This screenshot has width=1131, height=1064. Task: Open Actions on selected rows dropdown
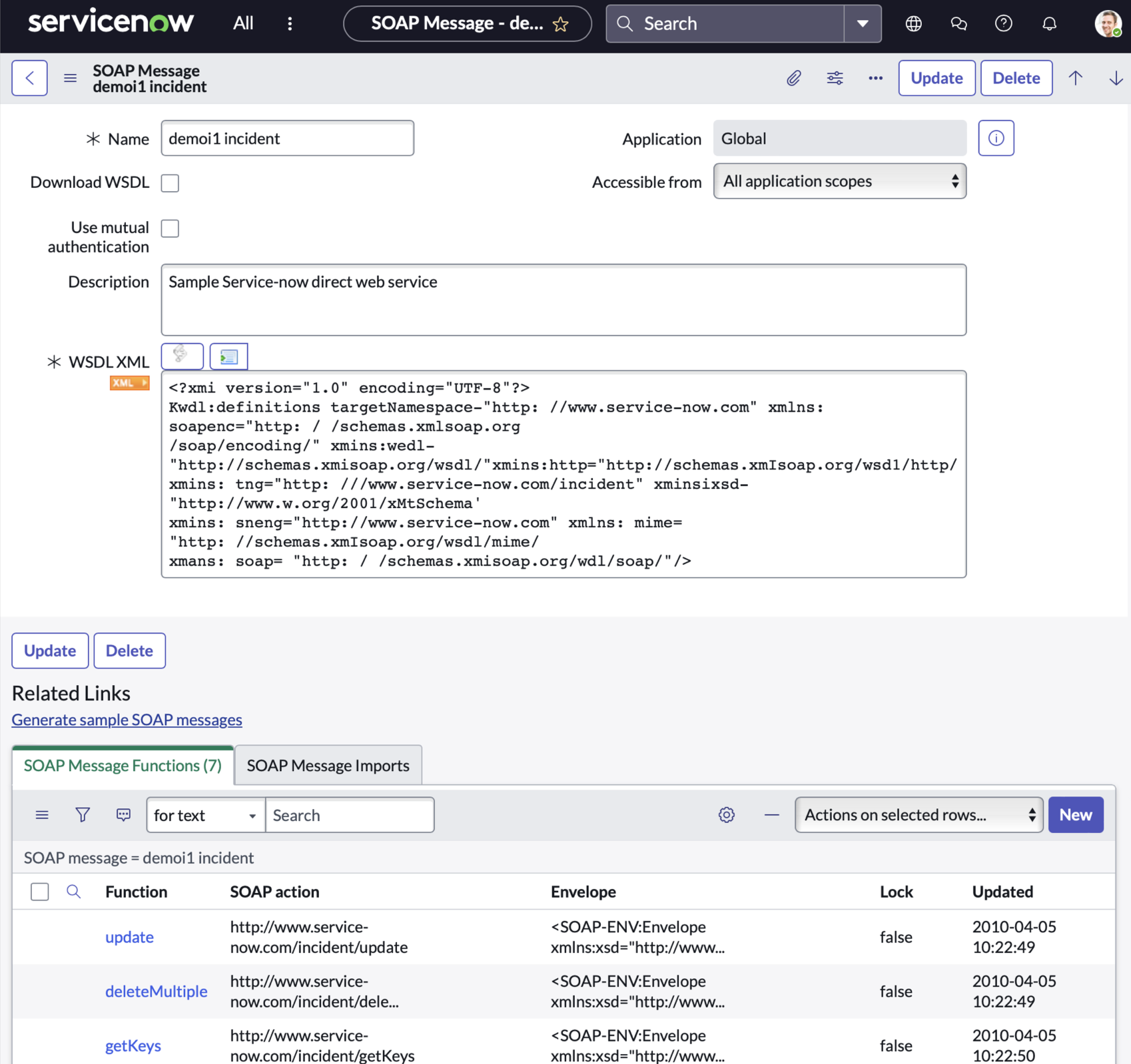click(x=919, y=815)
